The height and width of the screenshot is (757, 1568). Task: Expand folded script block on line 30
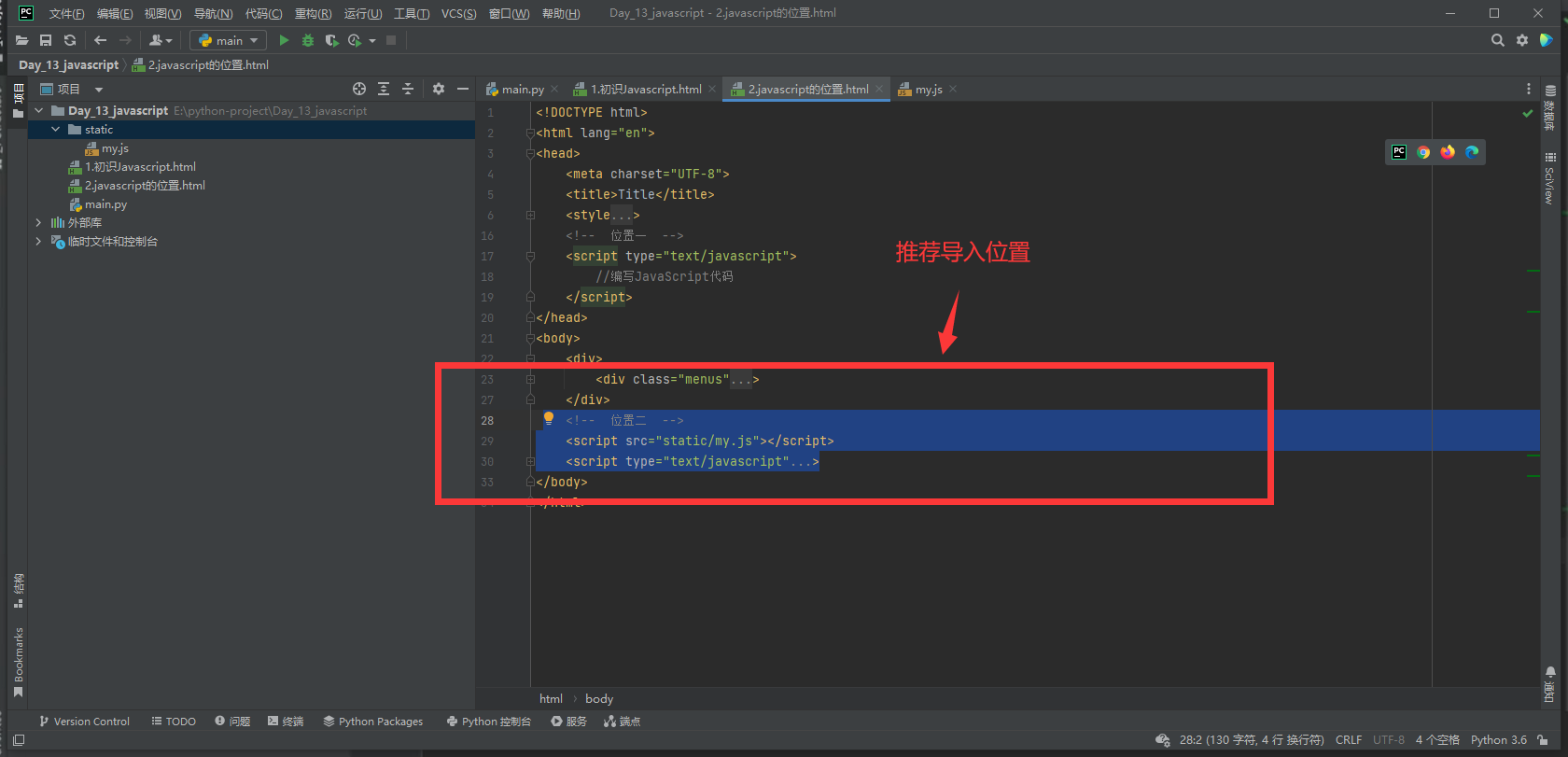(530, 462)
